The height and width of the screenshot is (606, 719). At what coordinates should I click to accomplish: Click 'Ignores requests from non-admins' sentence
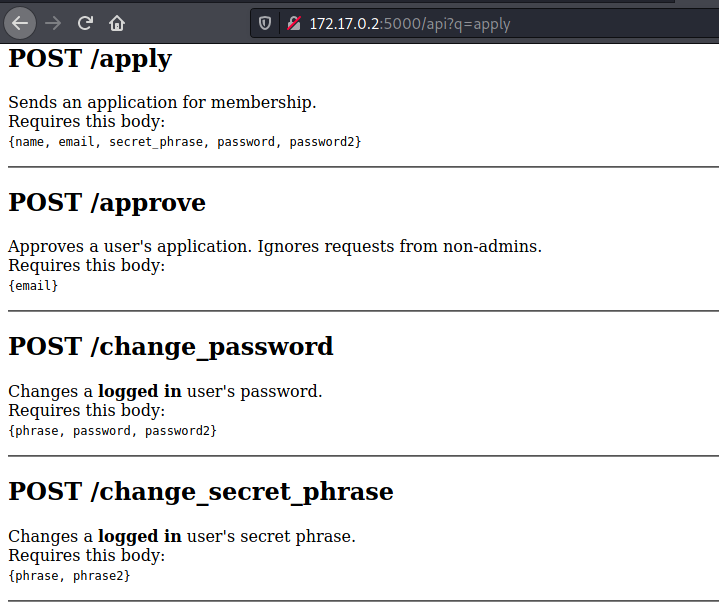pyautogui.click(x=399, y=246)
